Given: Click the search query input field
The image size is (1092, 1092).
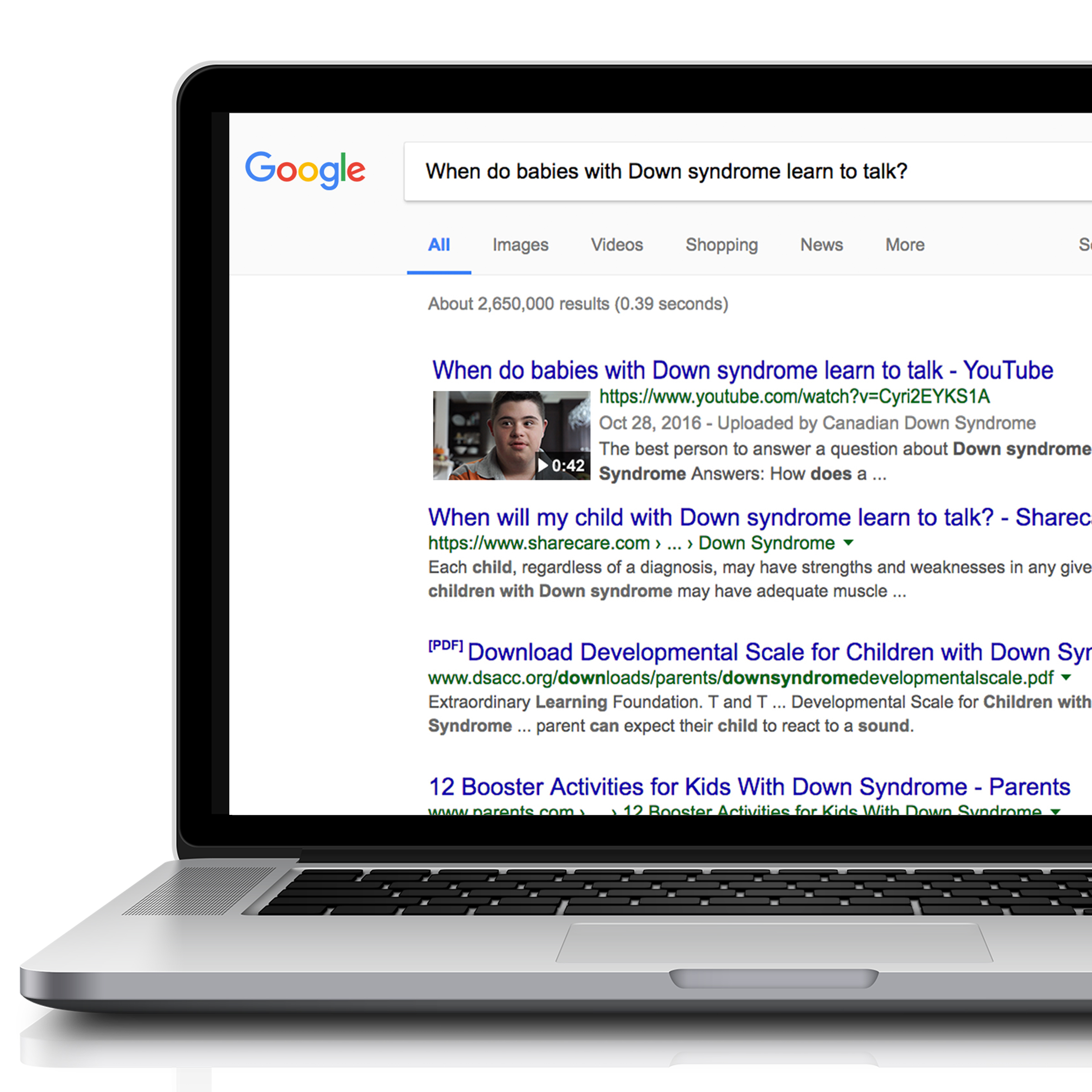Looking at the screenshot, I should (748, 171).
